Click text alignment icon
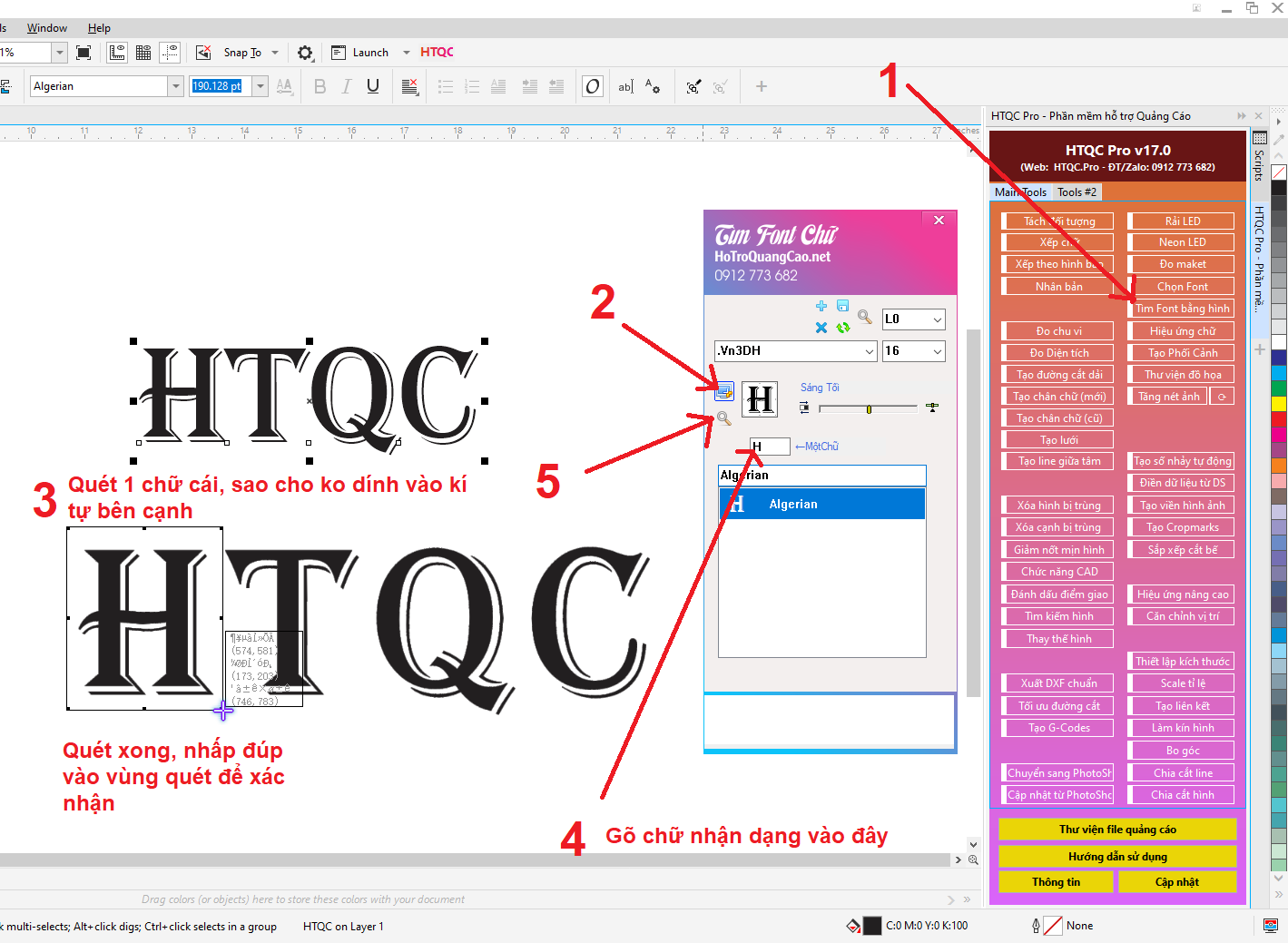The height and width of the screenshot is (943, 1288). coord(409,86)
